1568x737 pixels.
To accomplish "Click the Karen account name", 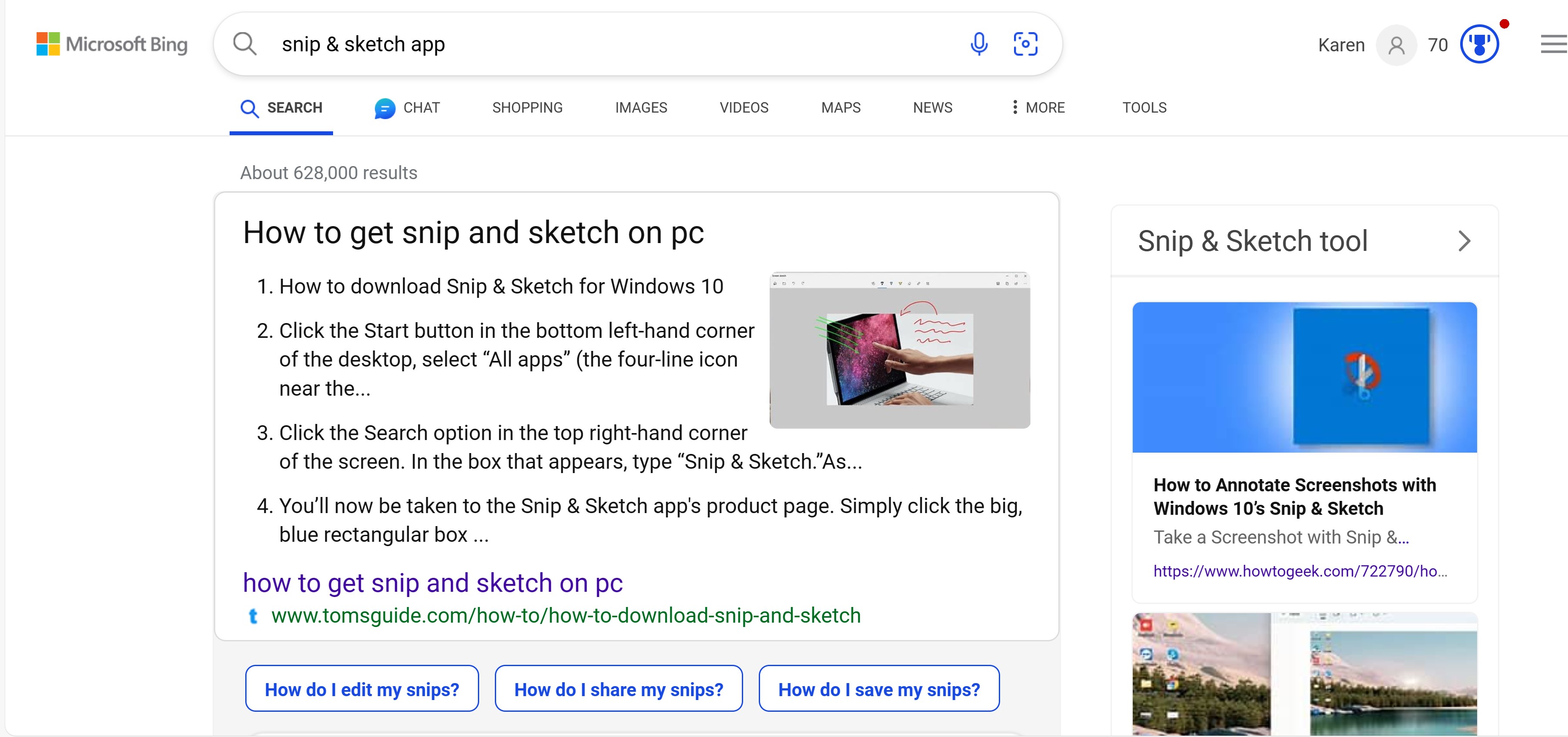I will pyautogui.click(x=1341, y=45).
